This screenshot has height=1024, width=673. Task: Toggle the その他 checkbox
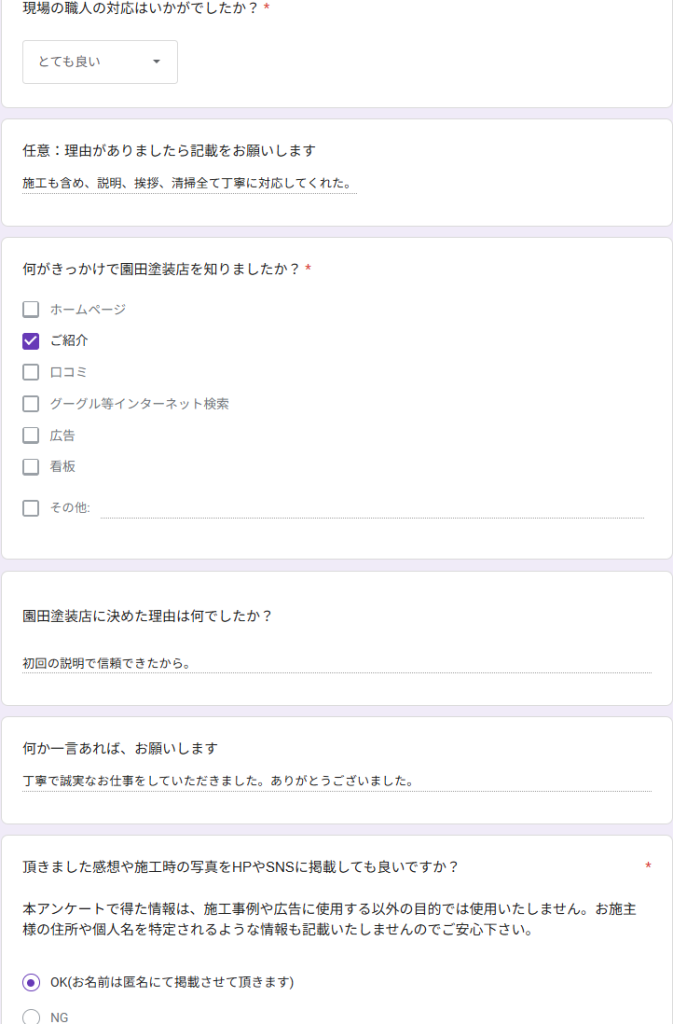[31, 508]
